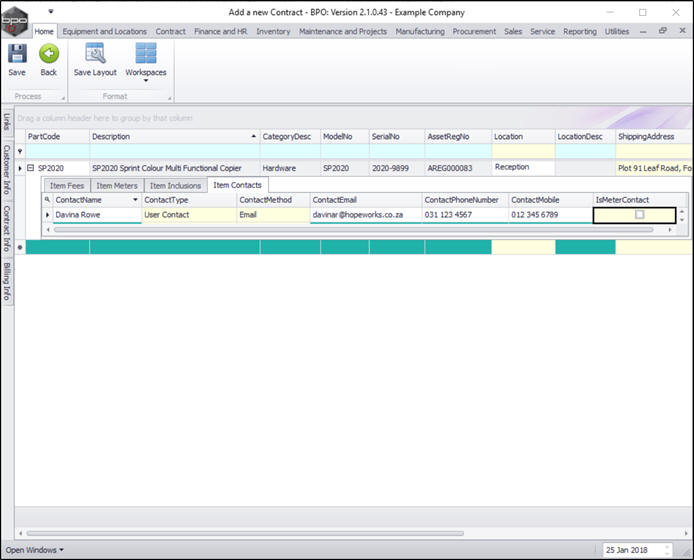Click scroll right arrow of main grid
Image resolution: width=694 pixels, height=560 pixels.
tap(686, 533)
